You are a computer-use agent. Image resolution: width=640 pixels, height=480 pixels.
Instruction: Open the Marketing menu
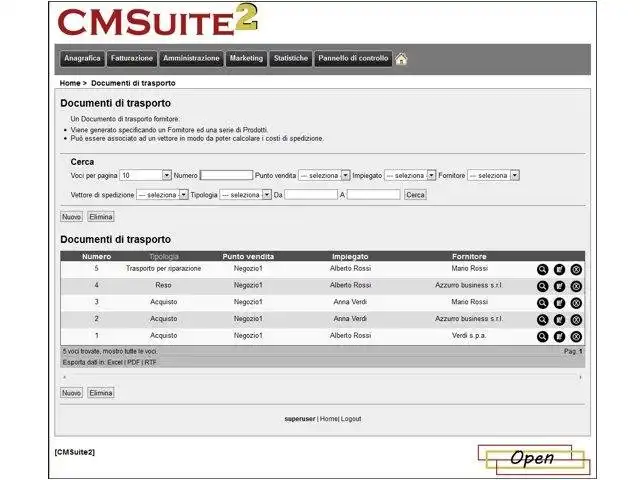[x=246, y=58]
